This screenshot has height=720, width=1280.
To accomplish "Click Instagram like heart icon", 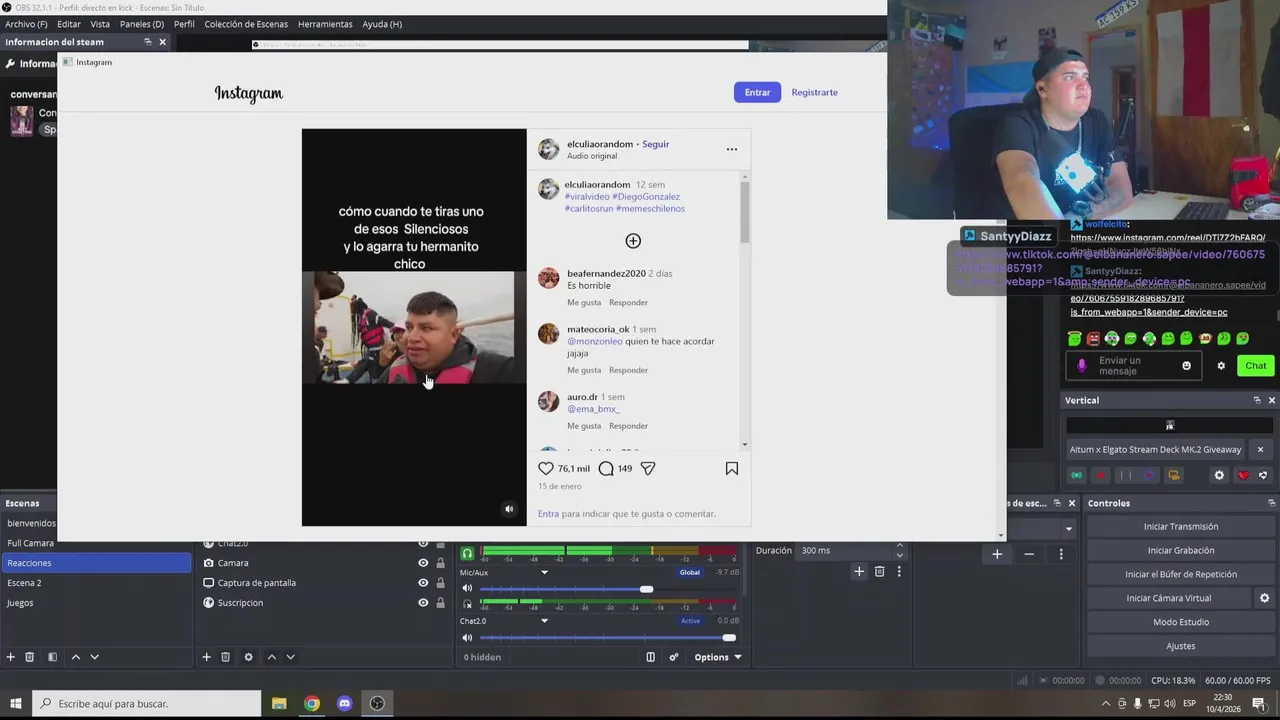I will pos(546,468).
